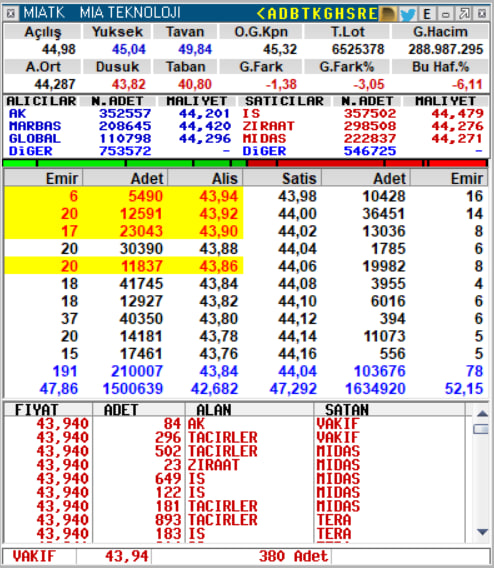Click the scroll down arrow in the trades list
The width and height of the screenshot is (494, 568).
[482, 531]
